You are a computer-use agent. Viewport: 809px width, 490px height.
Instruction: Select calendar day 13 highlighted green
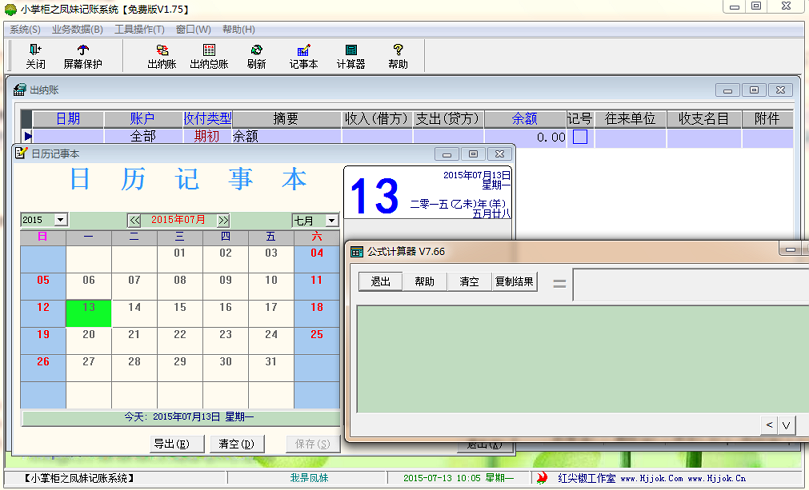coord(89,313)
